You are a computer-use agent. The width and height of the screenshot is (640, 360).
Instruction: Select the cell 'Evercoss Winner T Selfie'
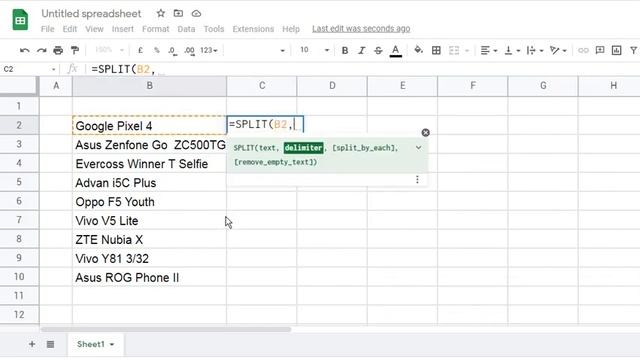149,163
